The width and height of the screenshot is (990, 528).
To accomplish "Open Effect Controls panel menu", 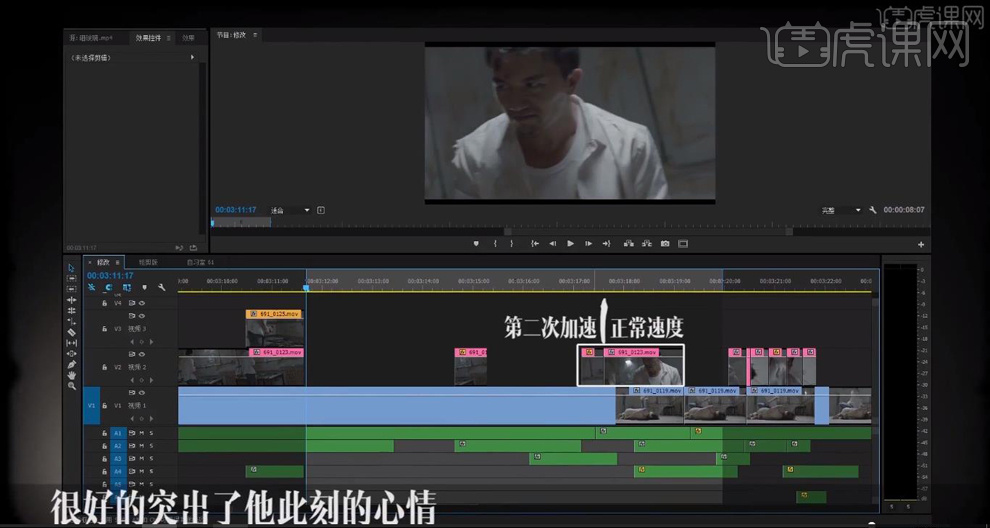I will pos(169,38).
